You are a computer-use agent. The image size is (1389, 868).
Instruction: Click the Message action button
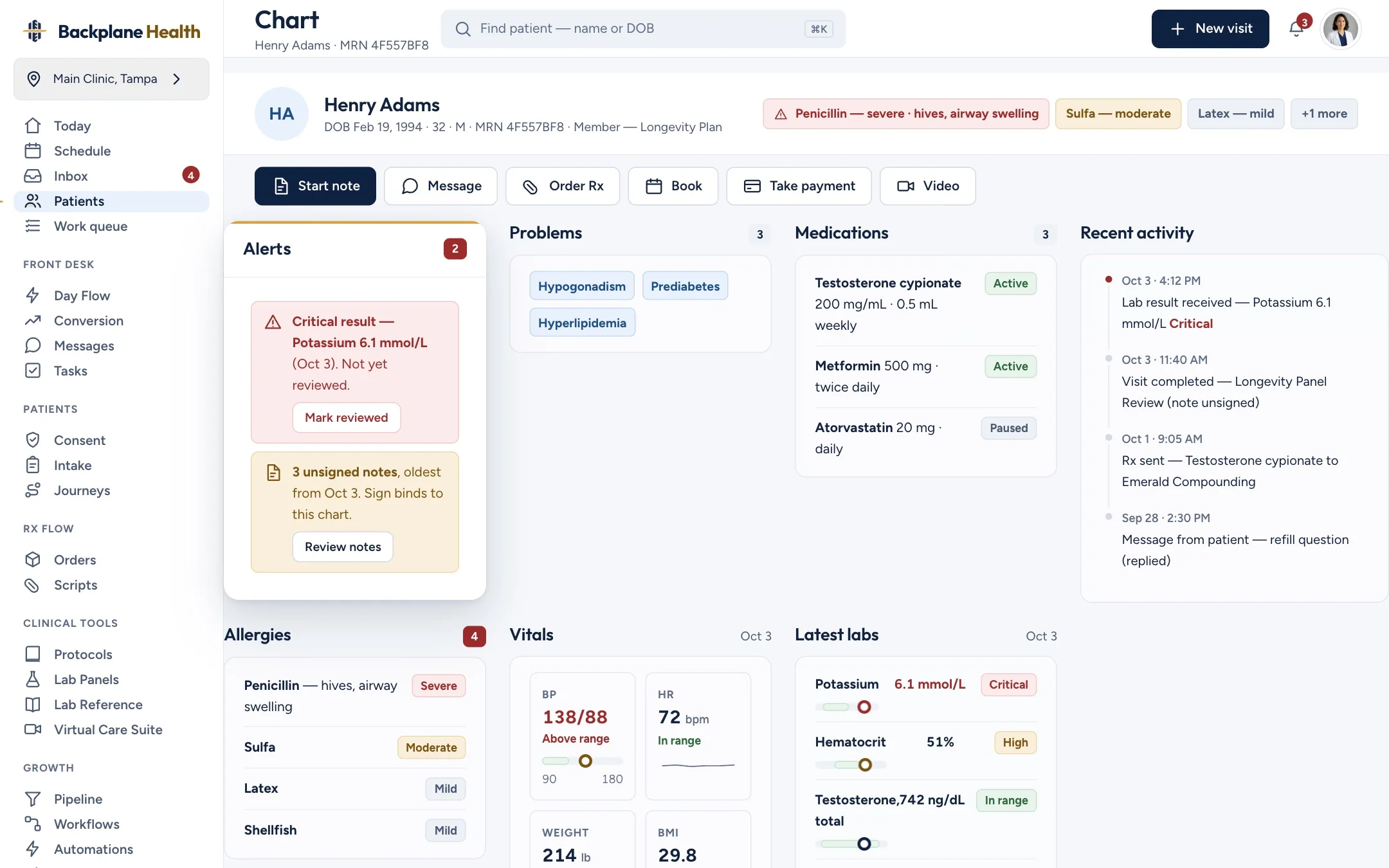pos(440,186)
